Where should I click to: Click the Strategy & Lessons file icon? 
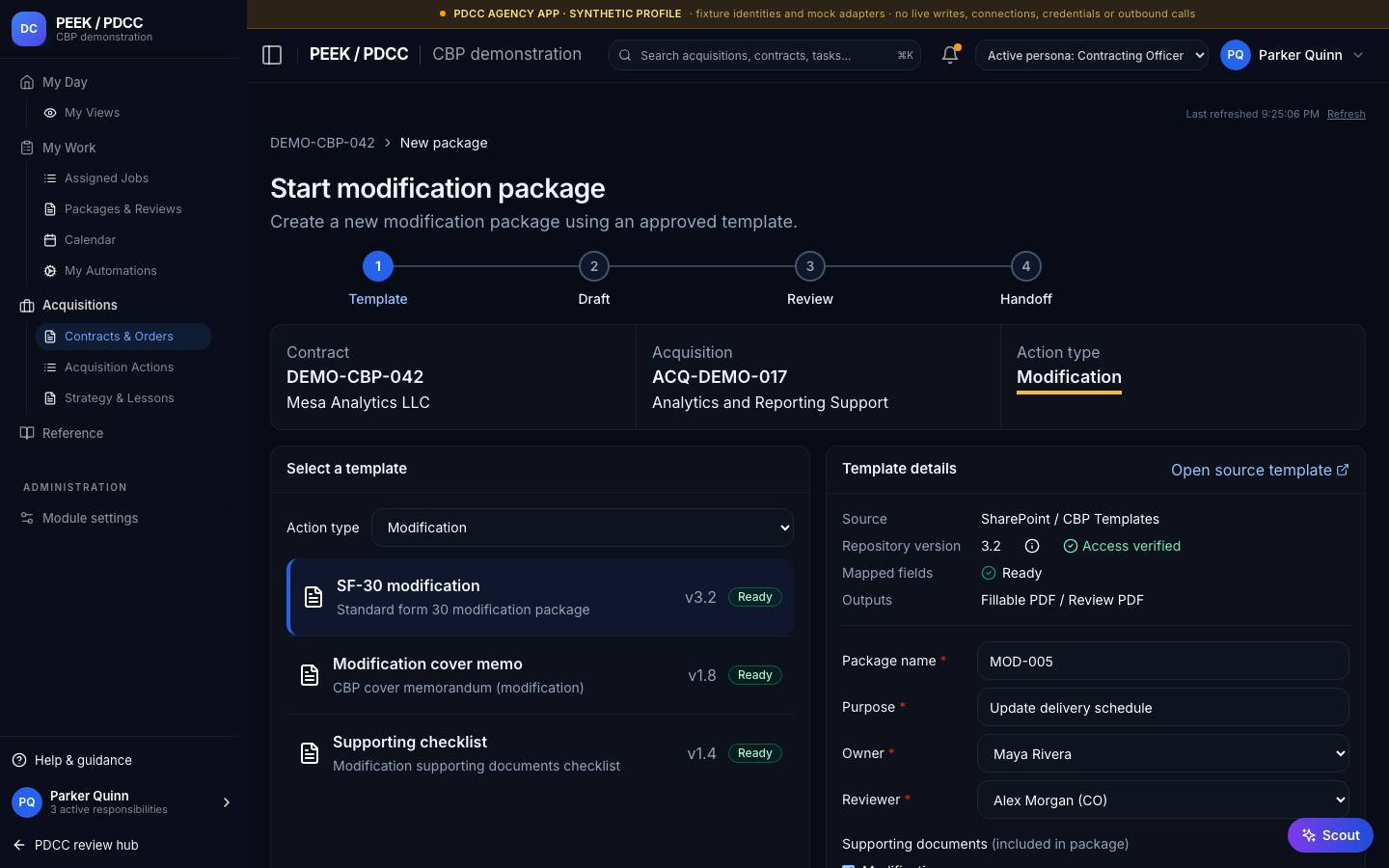(50, 398)
